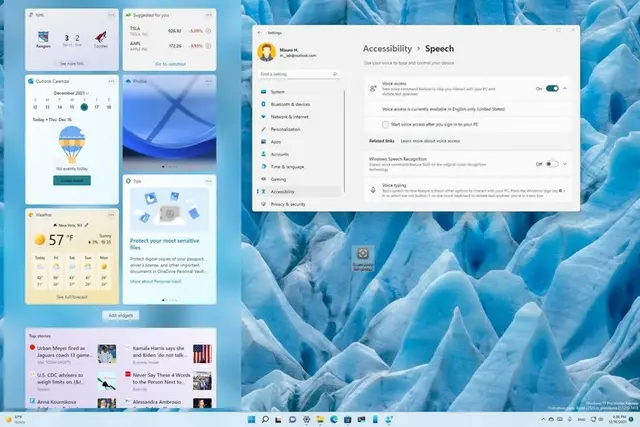
Task: Click See full forecast link
Action: [x=72, y=297]
